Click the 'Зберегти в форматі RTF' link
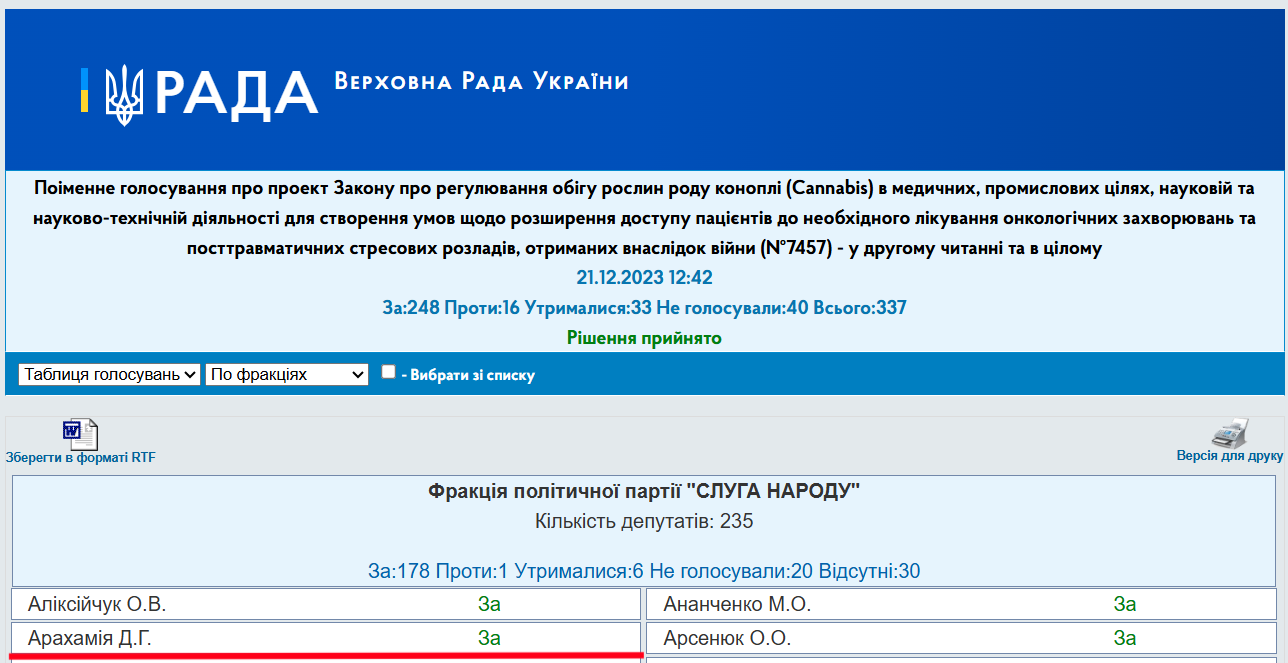Image resolution: width=1288 pixels, height=663 pixels. (80, 455)
